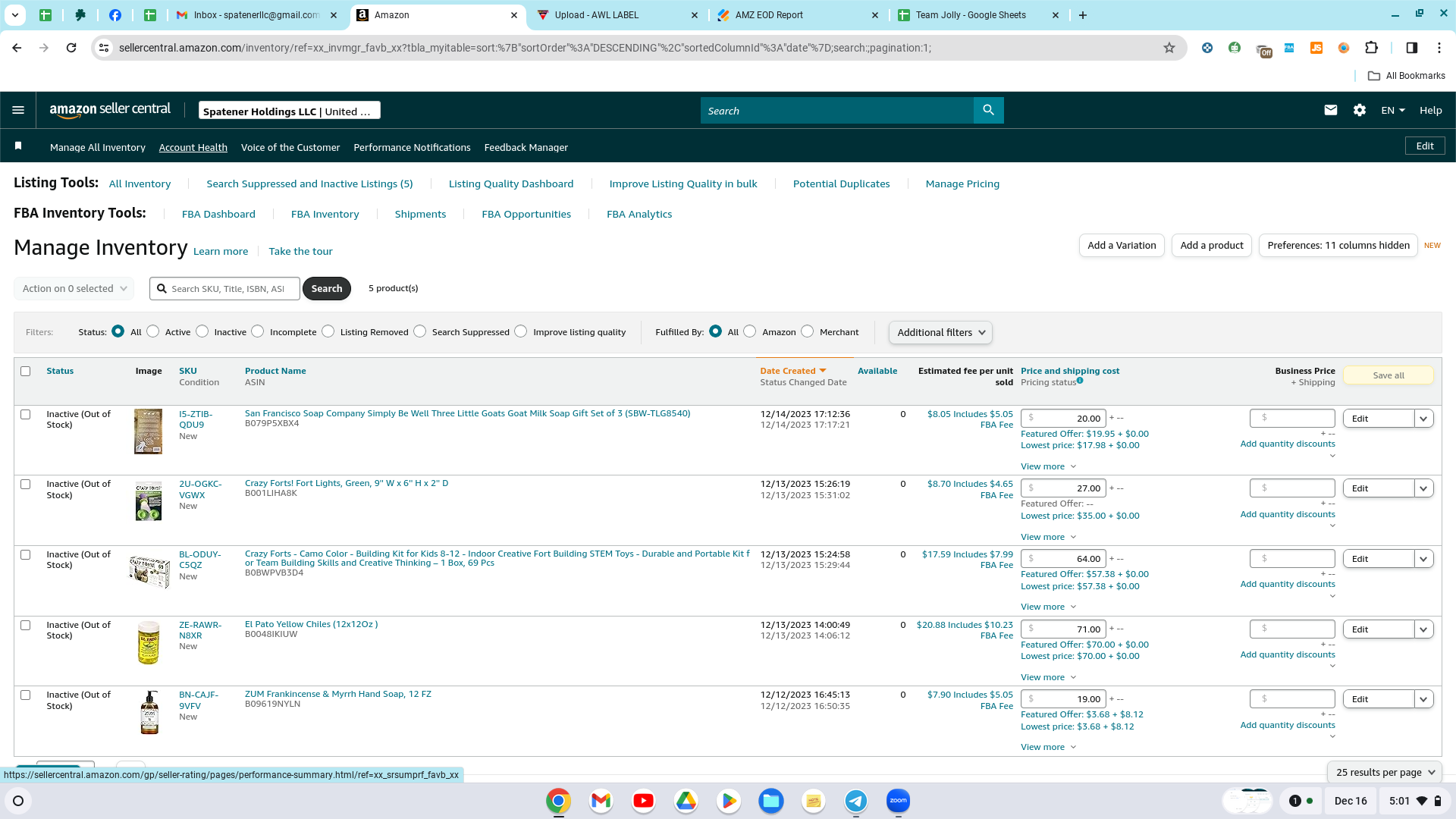This screenshot has width=1456, height=819.
Task: Open the settings gear icon
Action: click(1360, 110)
